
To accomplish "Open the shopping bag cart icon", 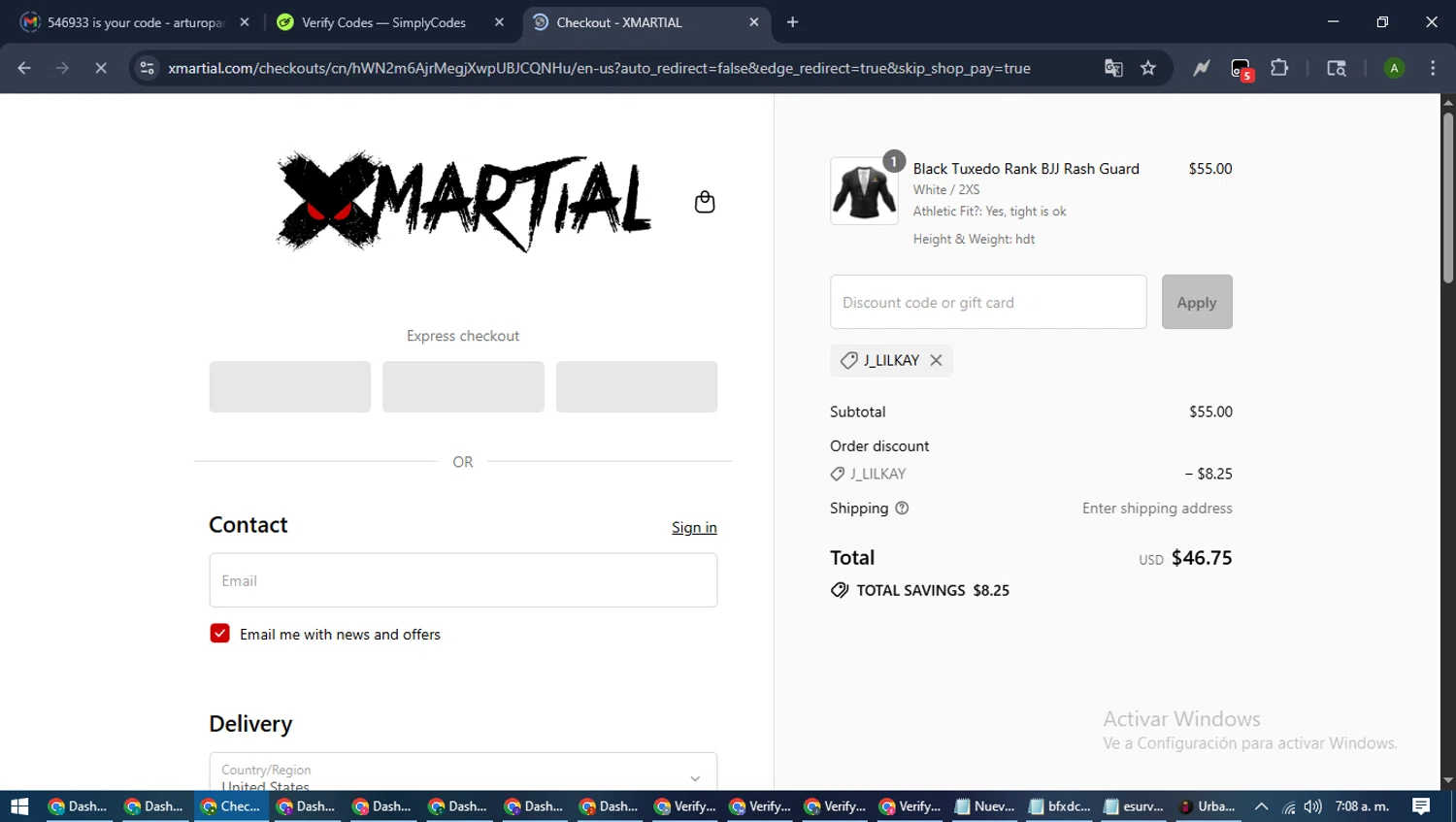I will pos(705,202).
